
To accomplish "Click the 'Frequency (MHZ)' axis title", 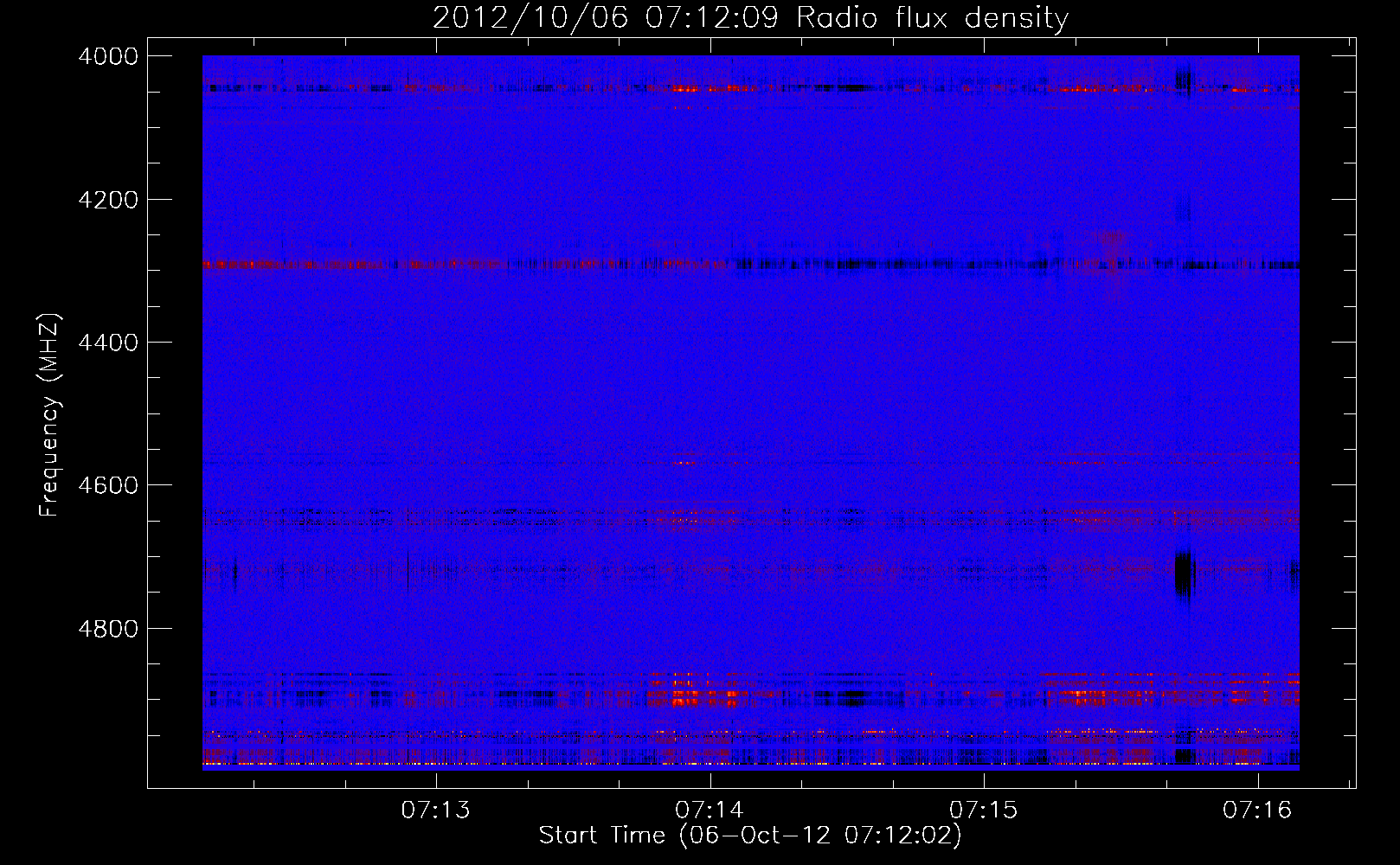I will click(49, 415).
